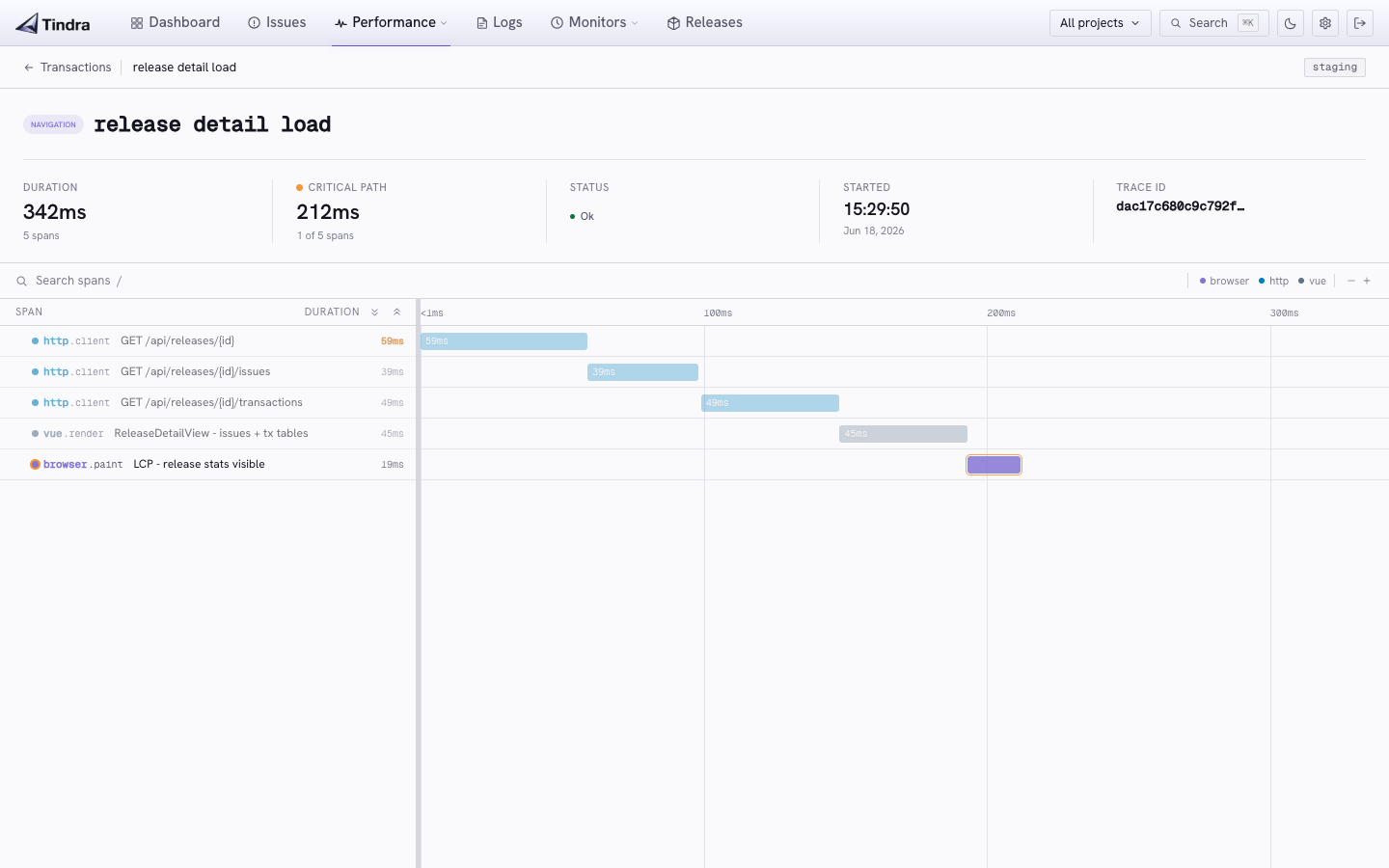Open the Logs page
Image resolution: width=1389 pixels, height=868 pixels.
click(x=499, y=22)
